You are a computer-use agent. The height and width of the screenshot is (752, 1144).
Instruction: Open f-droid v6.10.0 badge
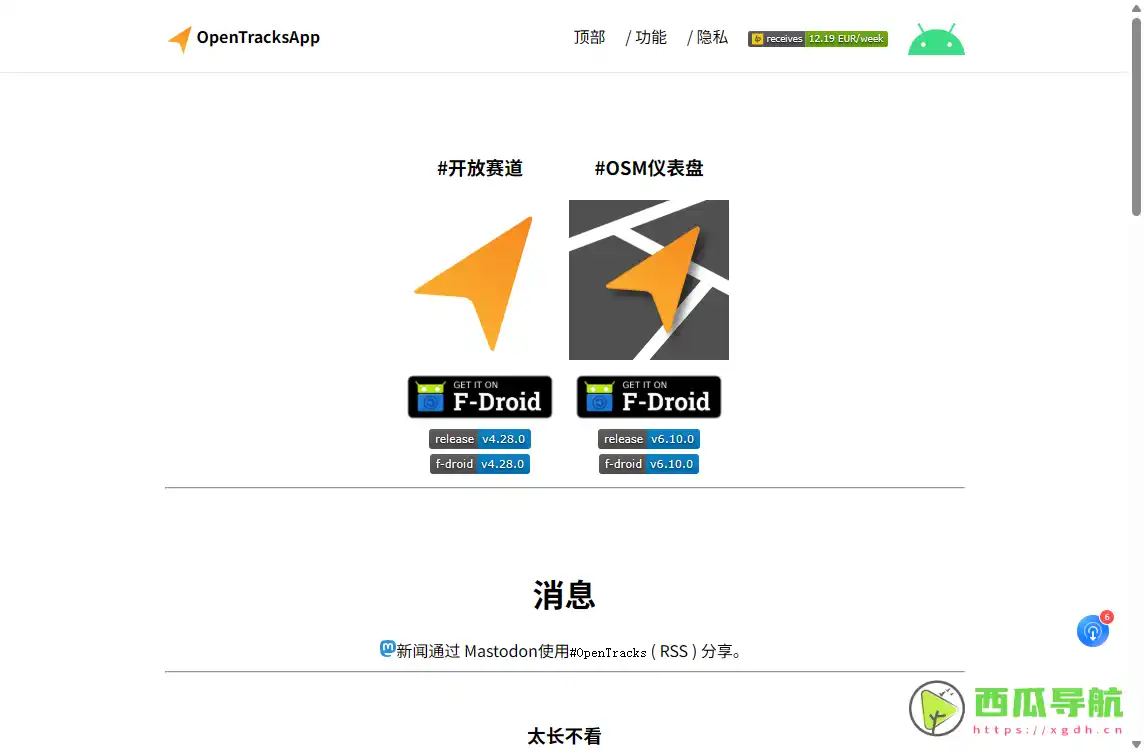(x=649, y=464)
